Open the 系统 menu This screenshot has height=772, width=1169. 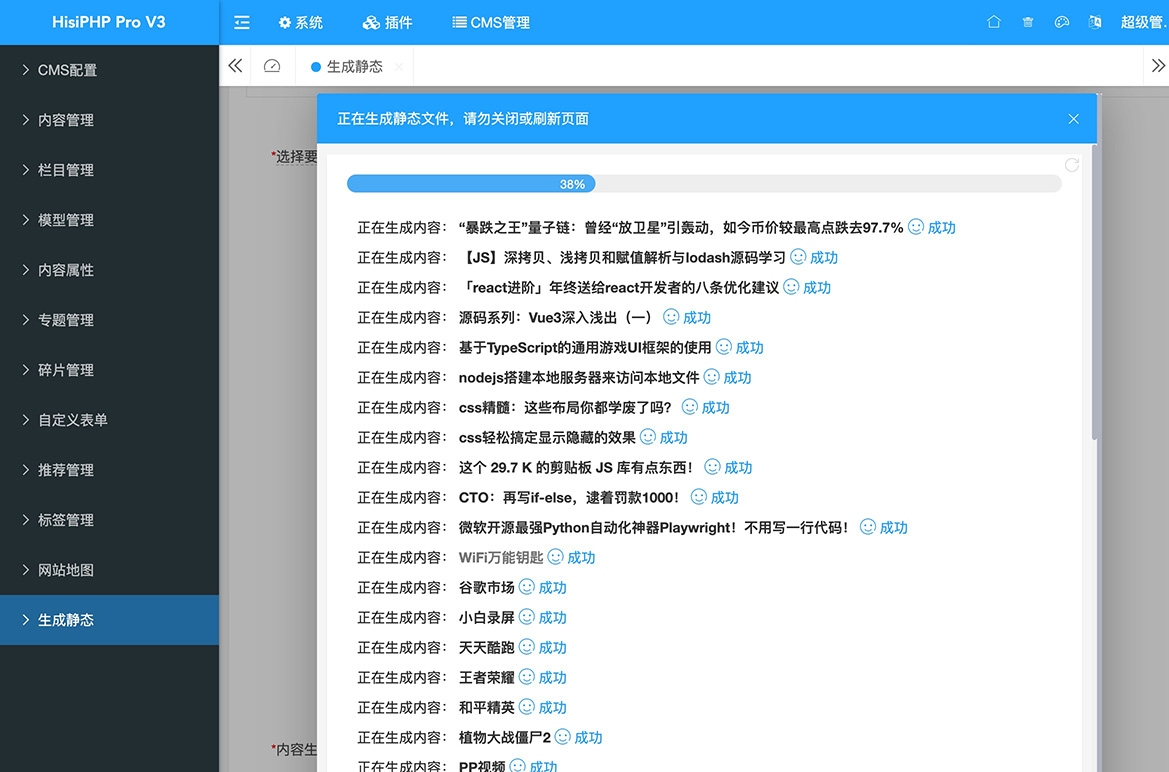pos(301,22)
